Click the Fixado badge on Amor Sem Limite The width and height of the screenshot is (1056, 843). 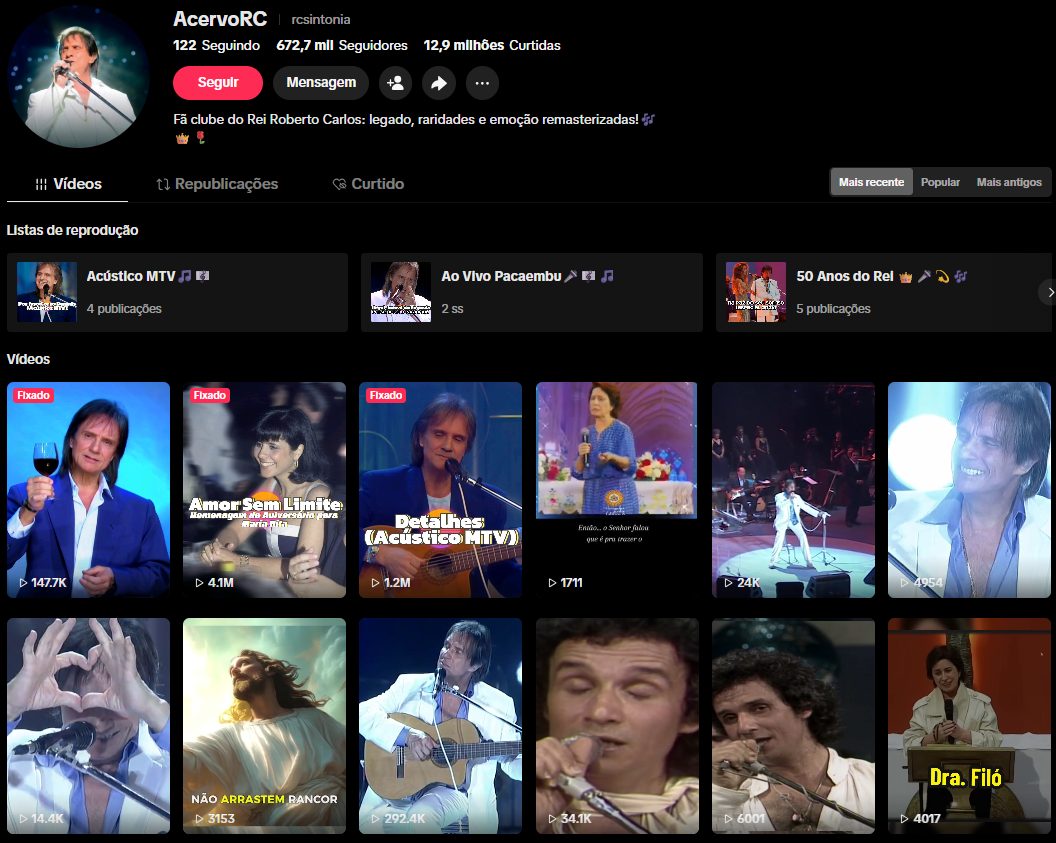click(209, 395)
